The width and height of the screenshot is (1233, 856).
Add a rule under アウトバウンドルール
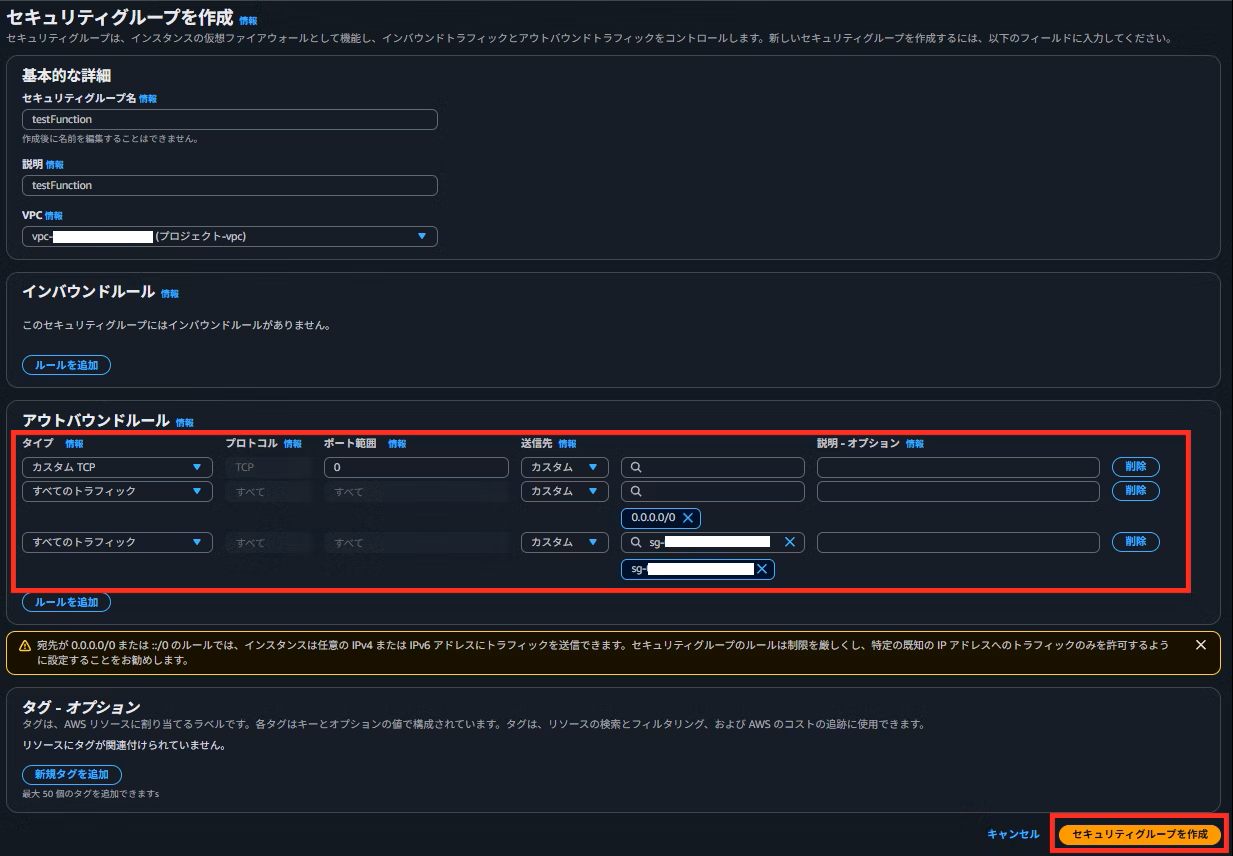(x=66, y=602)
